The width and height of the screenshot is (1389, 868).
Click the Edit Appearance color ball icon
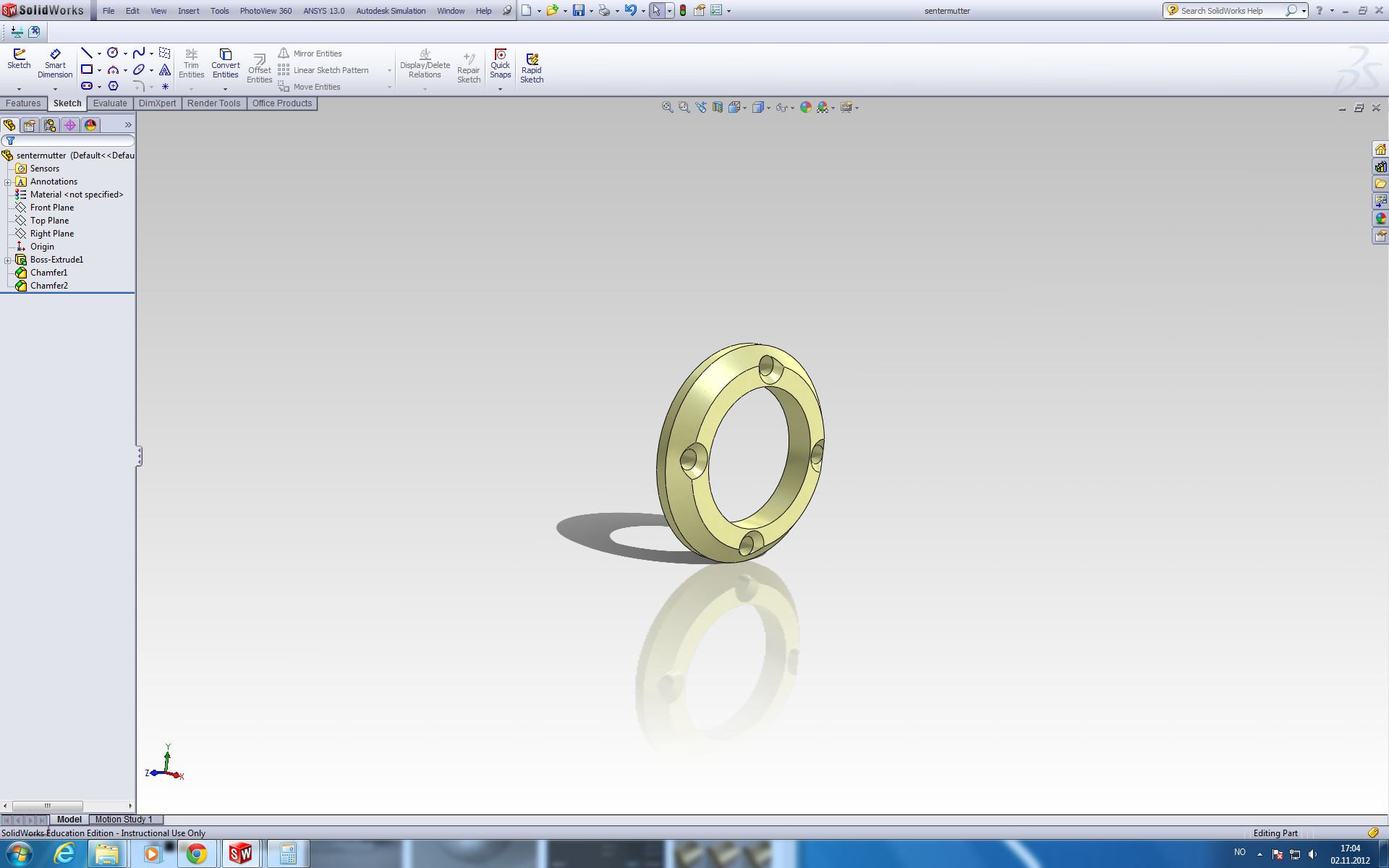pos(805,107)
